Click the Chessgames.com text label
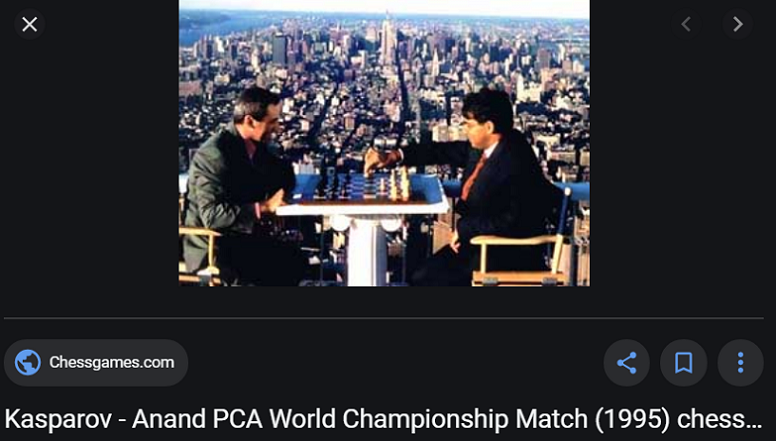The image size is (776, 441). point(112,363)
